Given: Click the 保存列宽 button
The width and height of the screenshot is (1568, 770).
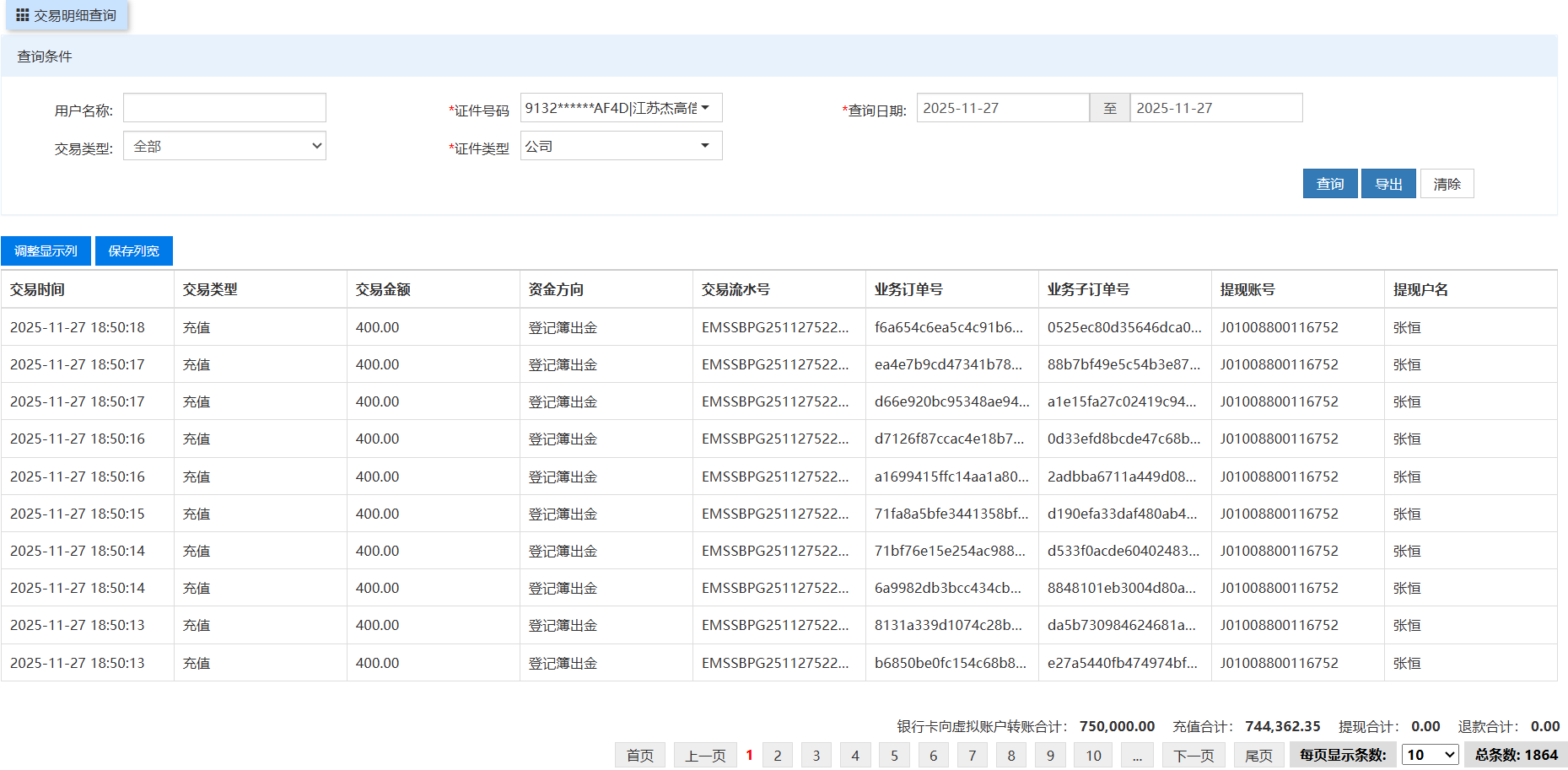Looking at the screenshot, I should click(134, 251).
